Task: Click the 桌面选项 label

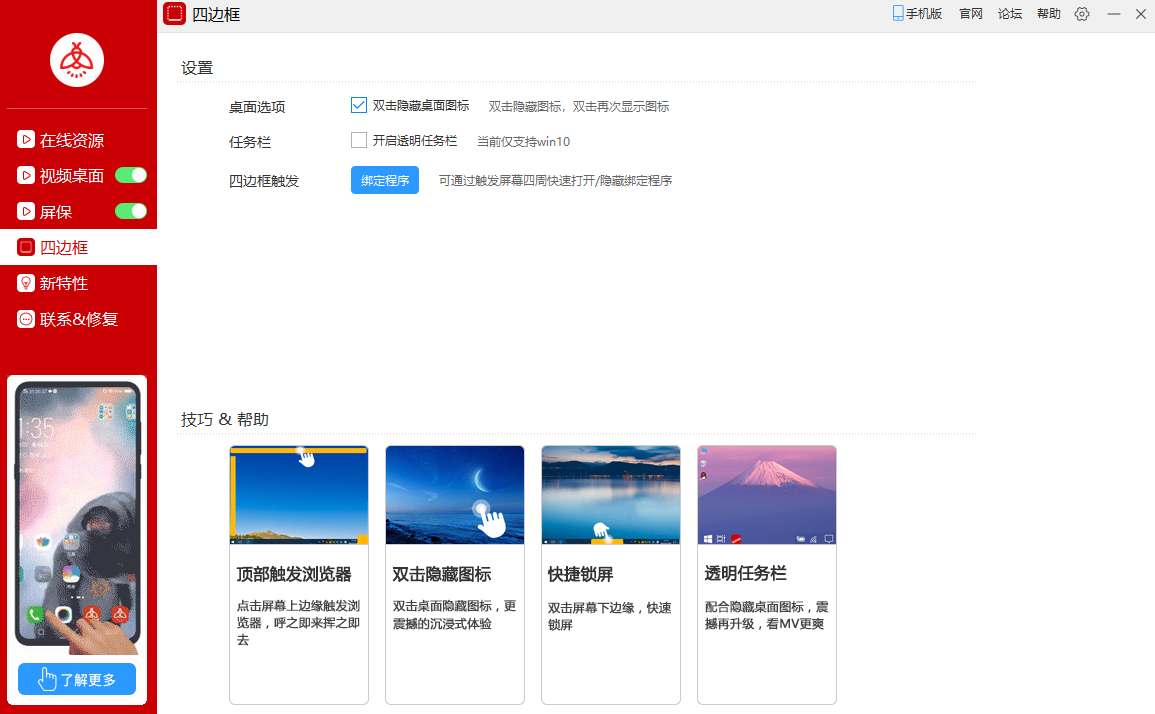Action: tap(257, 107)
